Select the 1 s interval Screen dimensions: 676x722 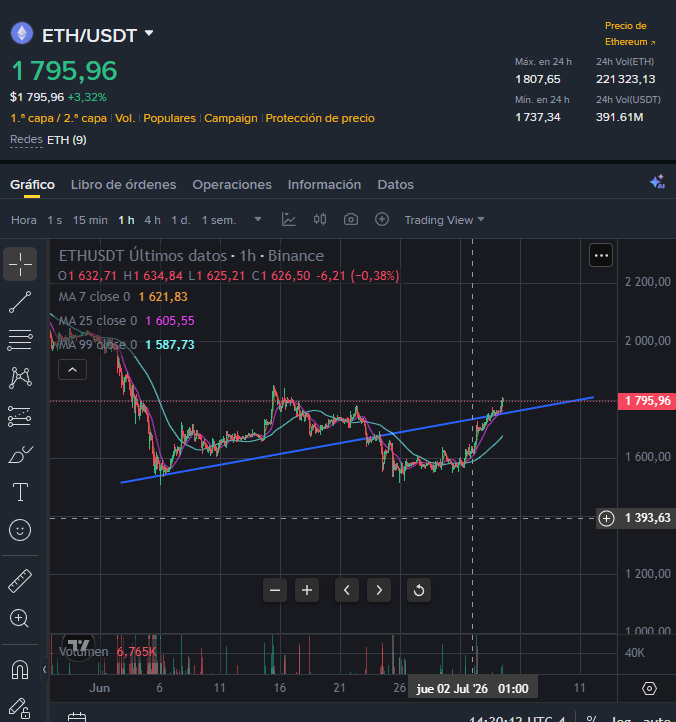click(x=54, y=220)
